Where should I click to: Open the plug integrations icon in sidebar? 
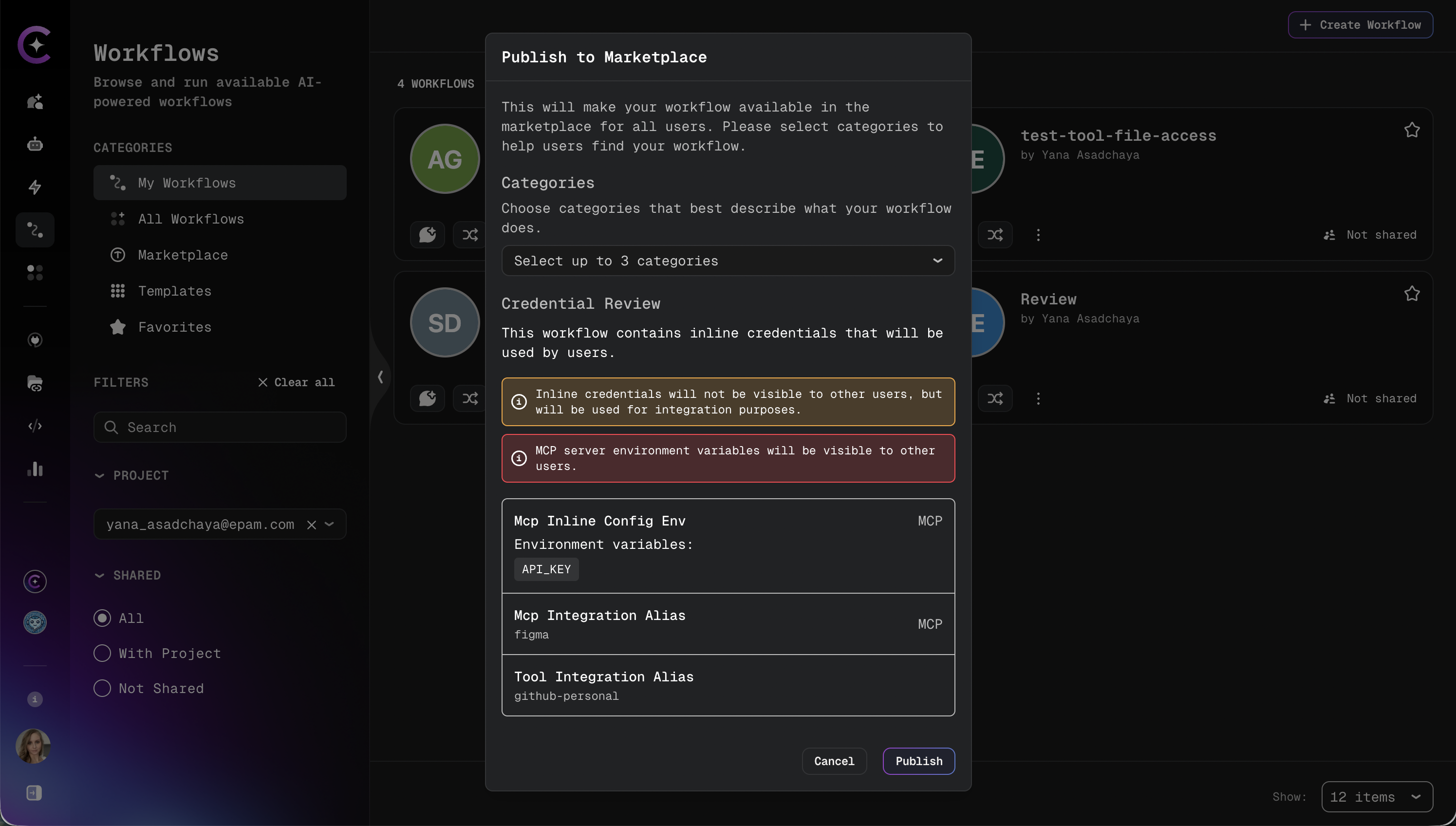(35, 340)
